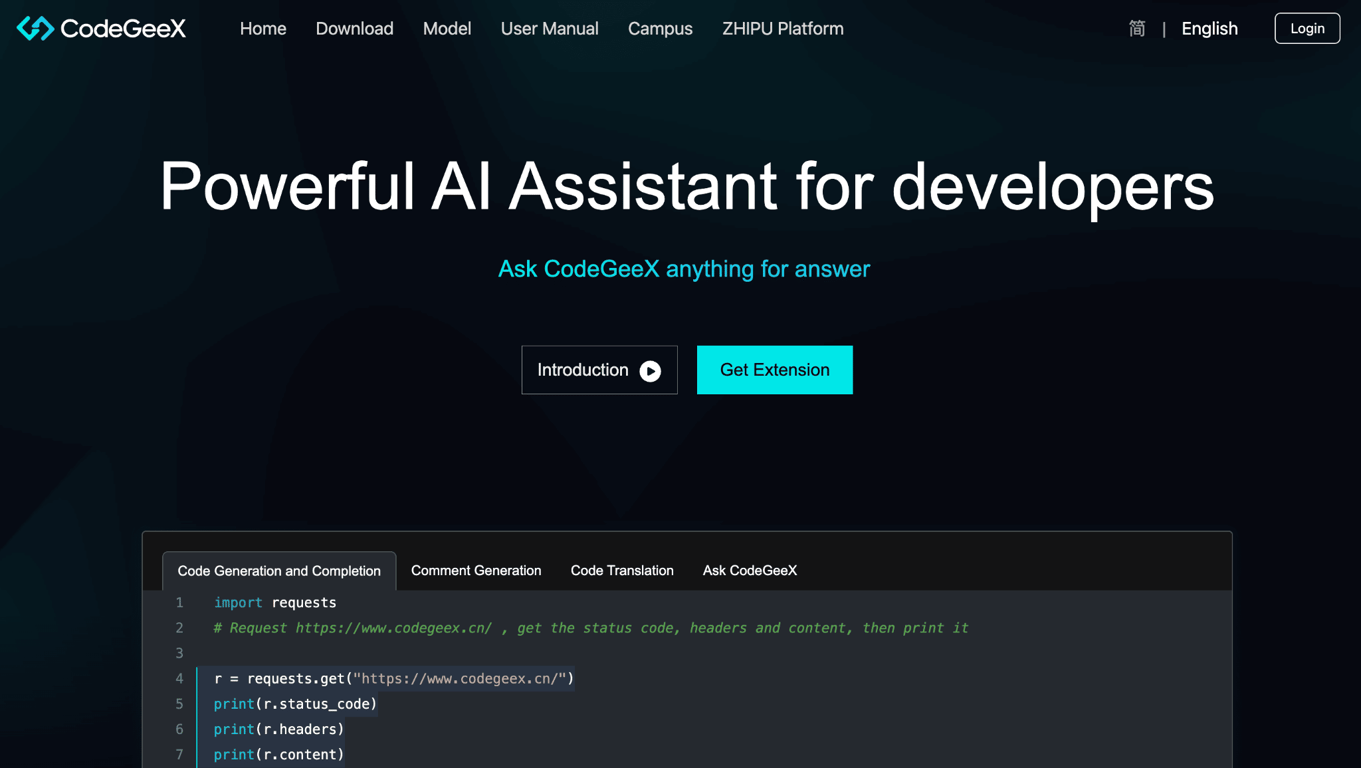Click the 'Ask CodeGeeX anything for answer' subtitle
This screenshot has height=768, width=1361.
[684, 269]
